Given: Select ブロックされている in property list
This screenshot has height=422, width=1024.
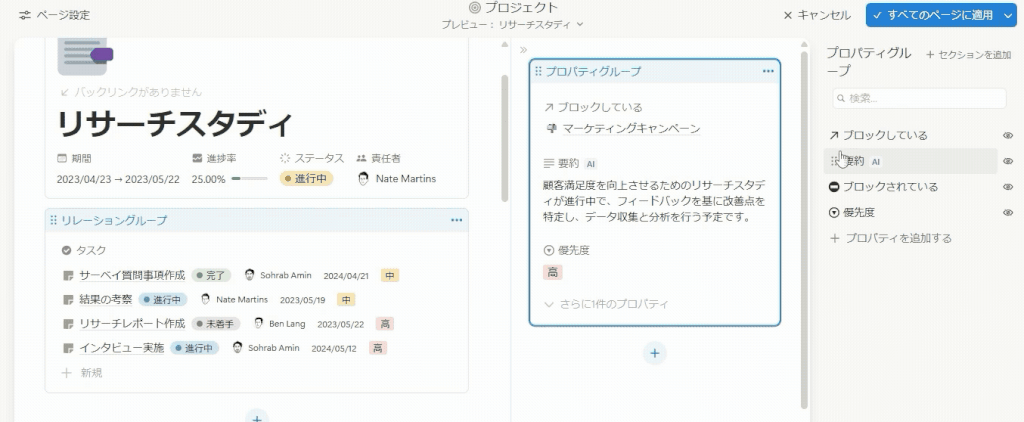Looking at the screenshot, I should 890,187.
